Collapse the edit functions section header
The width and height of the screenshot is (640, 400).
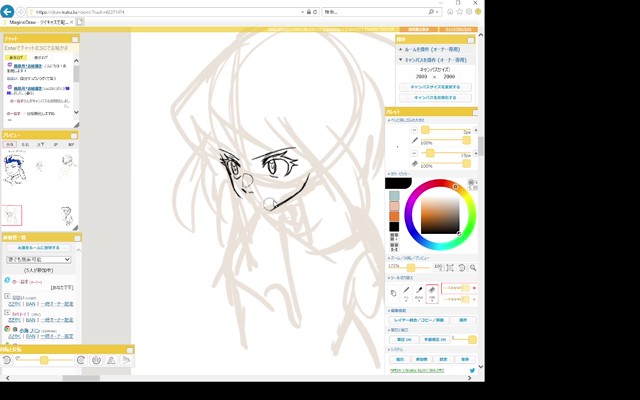tap(396, 311)
